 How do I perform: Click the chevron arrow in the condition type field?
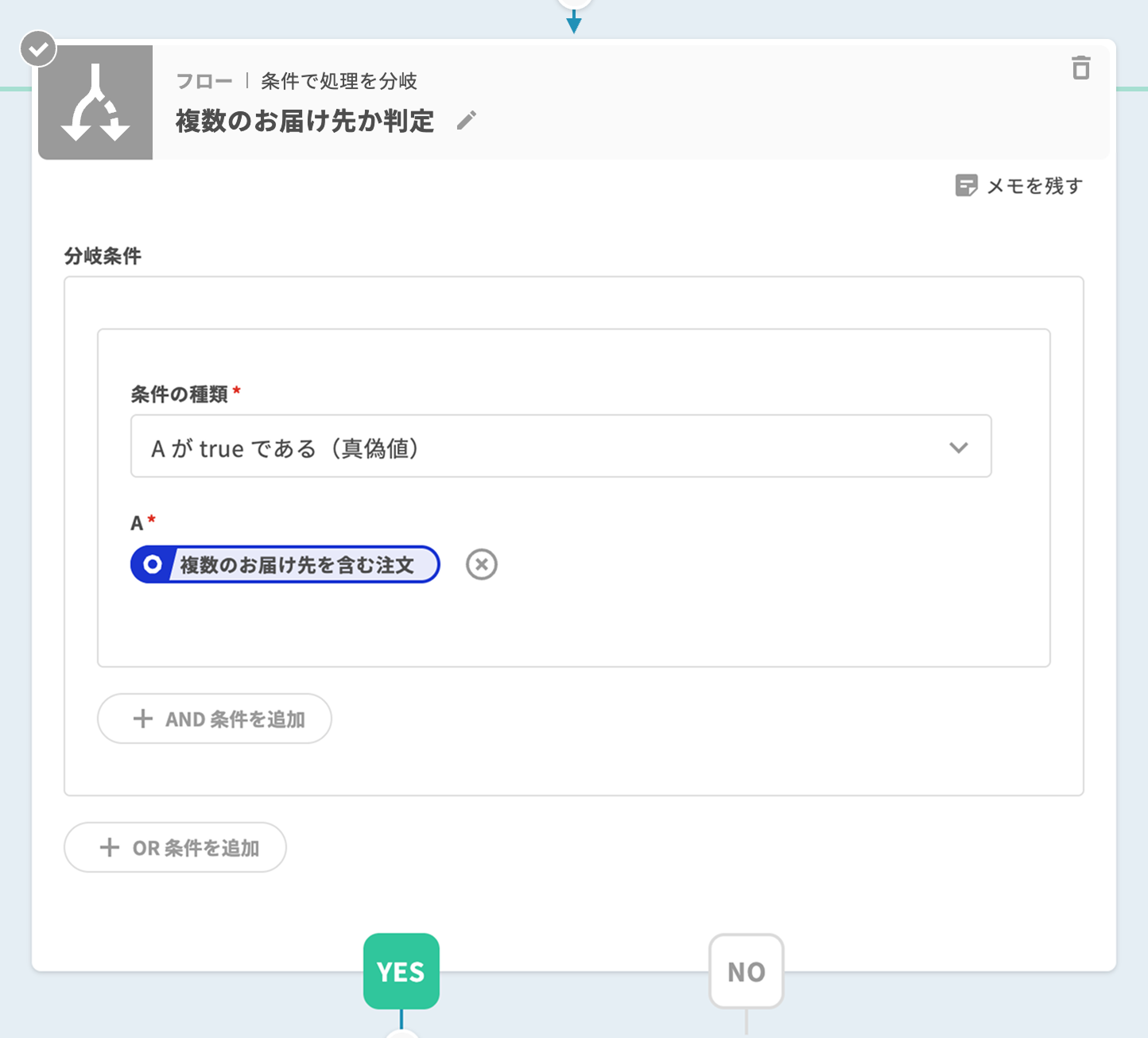tap(959, 447)
